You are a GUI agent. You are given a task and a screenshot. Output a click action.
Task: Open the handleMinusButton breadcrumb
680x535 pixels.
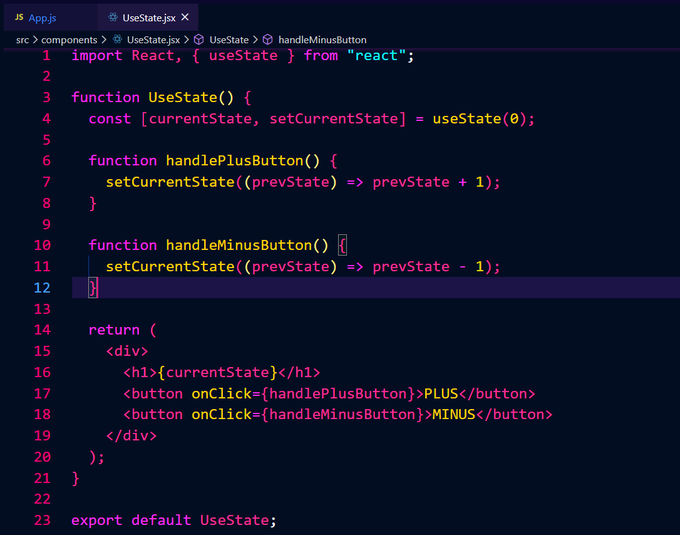322,40
